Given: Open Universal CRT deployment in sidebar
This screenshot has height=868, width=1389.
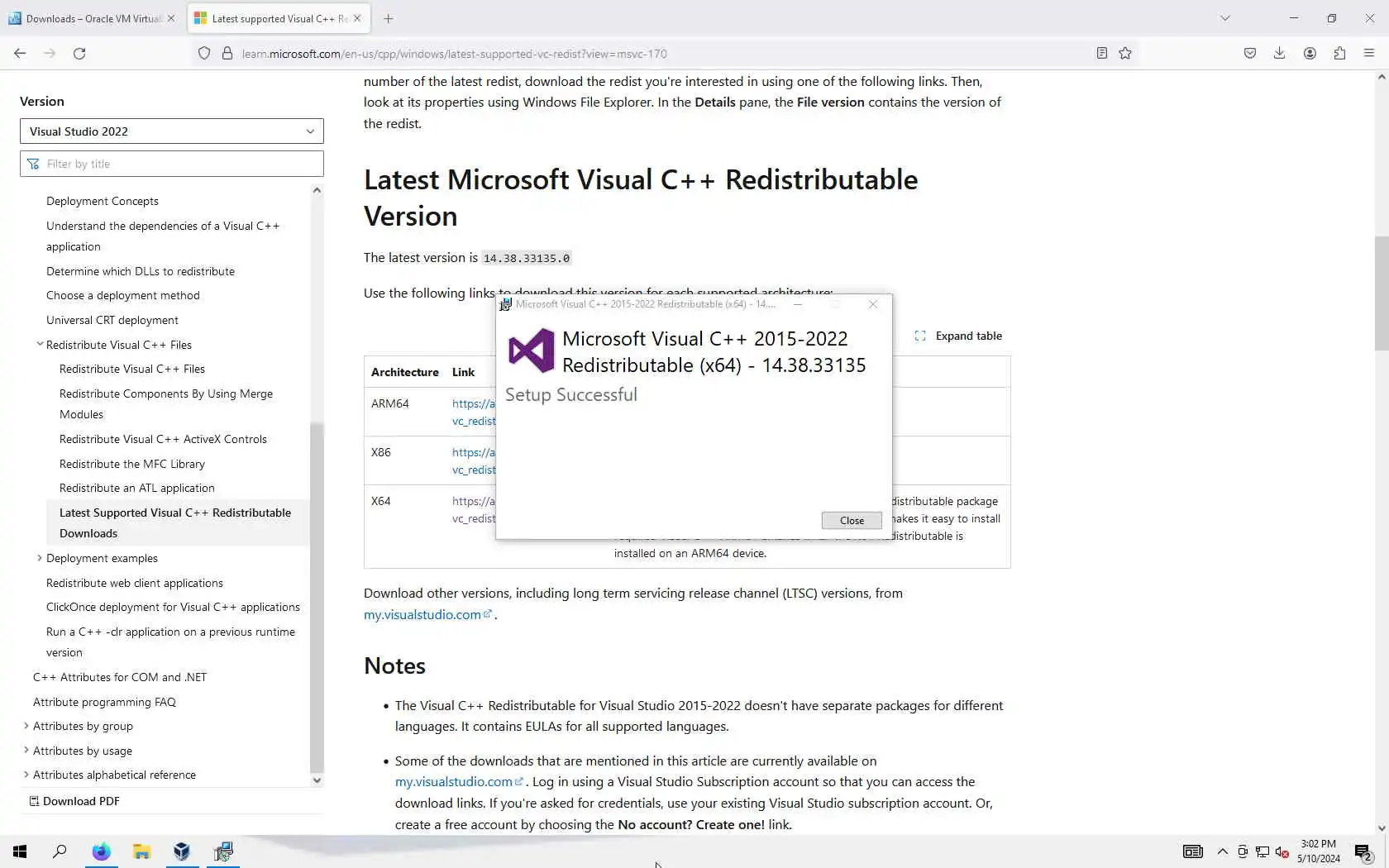Looking at the screenshot, I should point(112,320).
